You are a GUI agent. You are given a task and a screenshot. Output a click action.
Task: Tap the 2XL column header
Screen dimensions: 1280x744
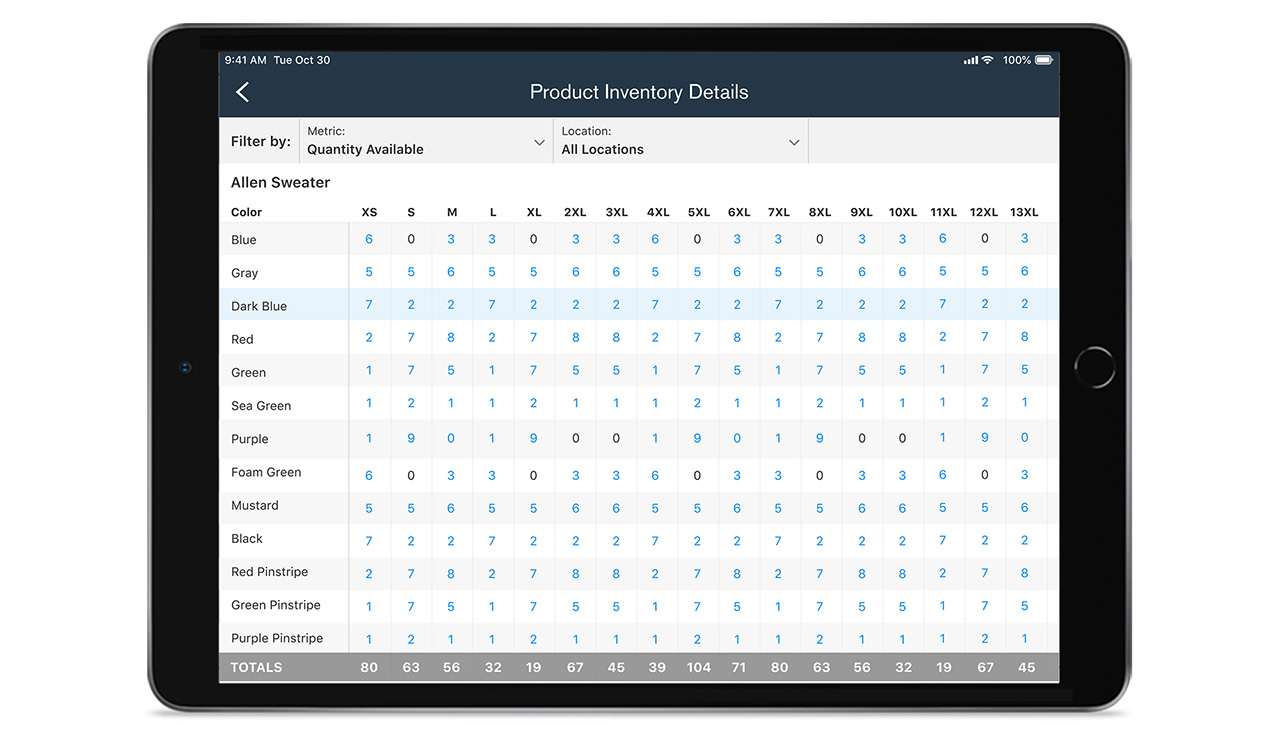[575, 212]
